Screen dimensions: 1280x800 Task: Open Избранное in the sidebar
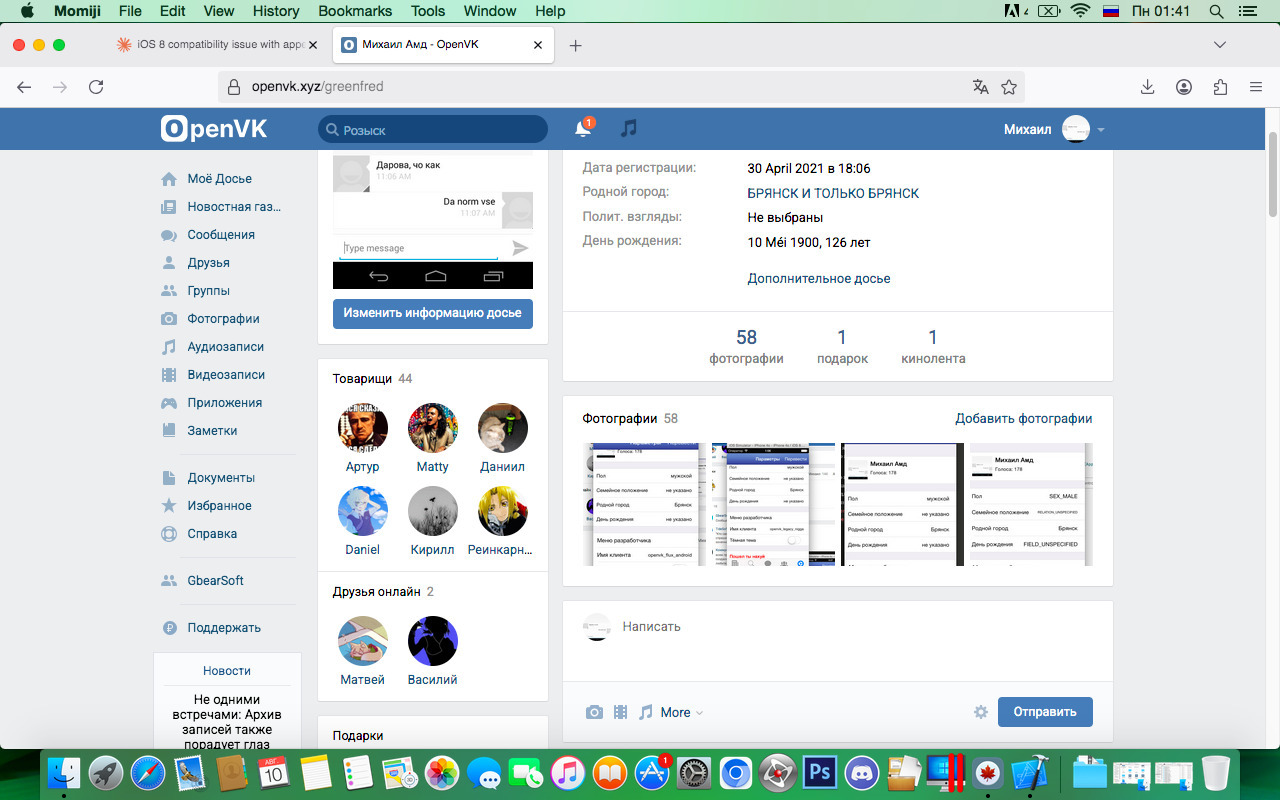[x=219, y=506]
